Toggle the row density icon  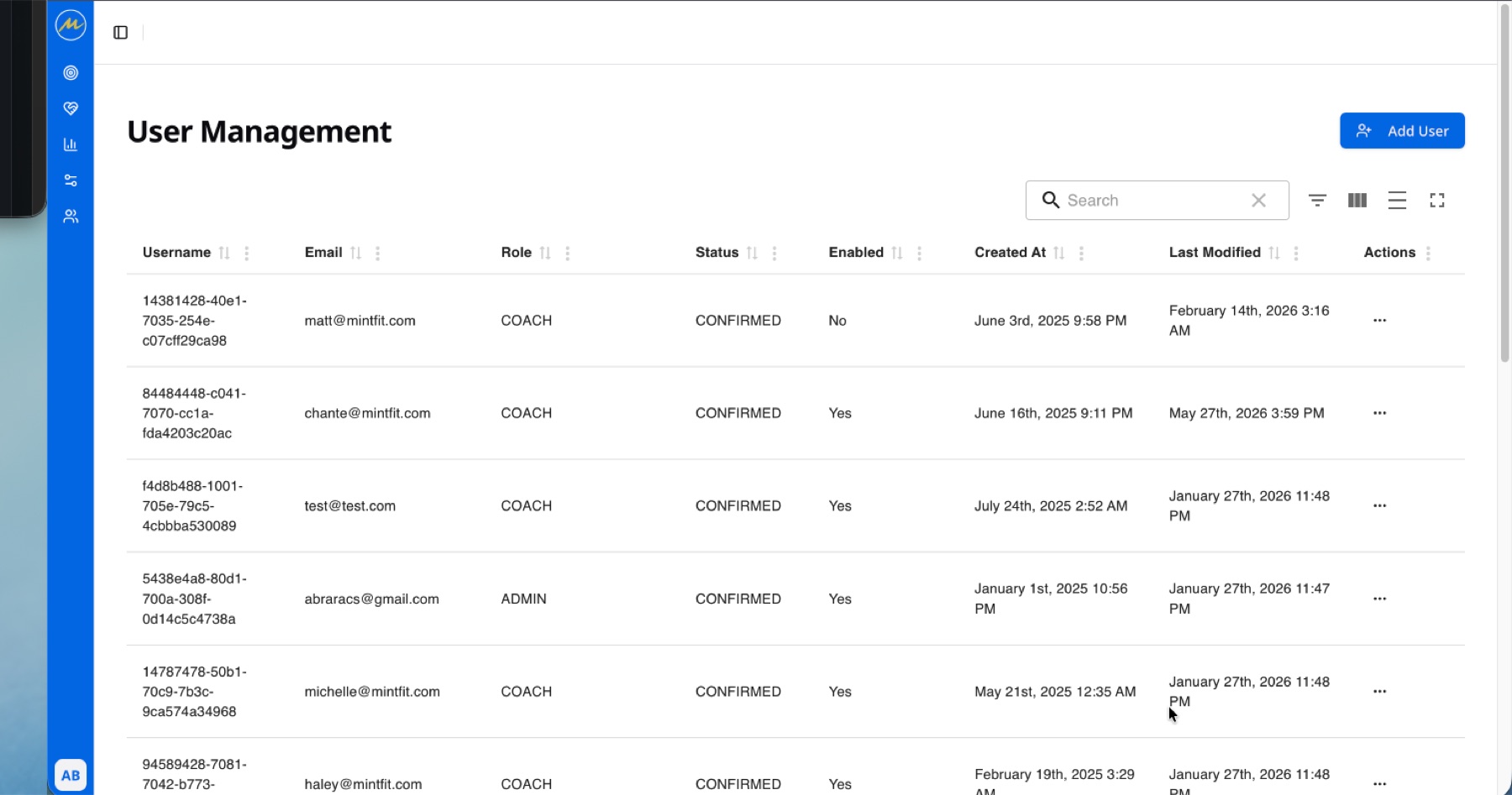tap(1397, 201)
